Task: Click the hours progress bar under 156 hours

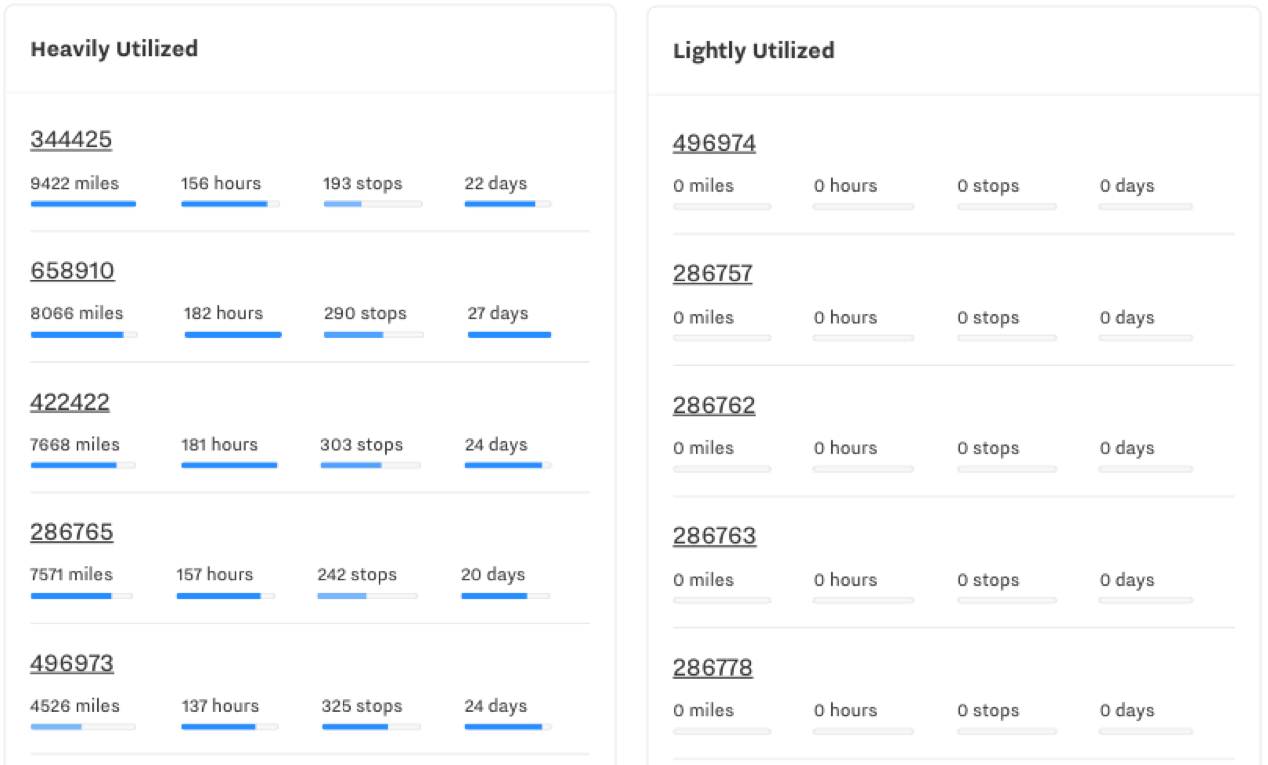Action: pos(230,204)
